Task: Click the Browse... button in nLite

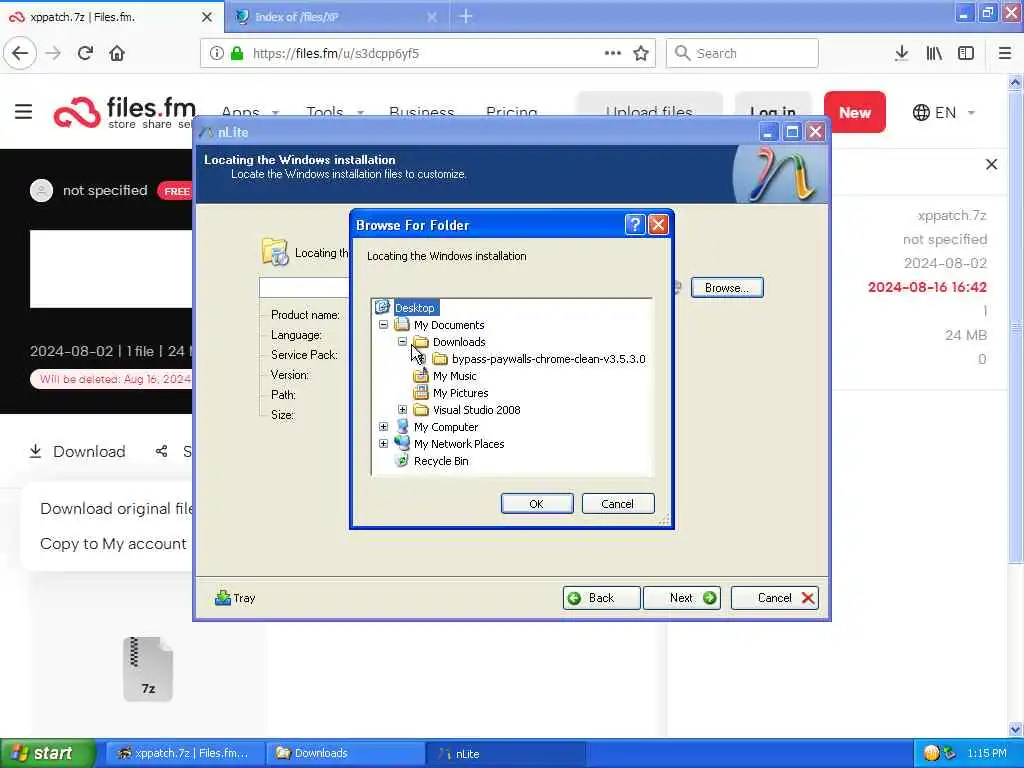Action: [x=727, y=288]
